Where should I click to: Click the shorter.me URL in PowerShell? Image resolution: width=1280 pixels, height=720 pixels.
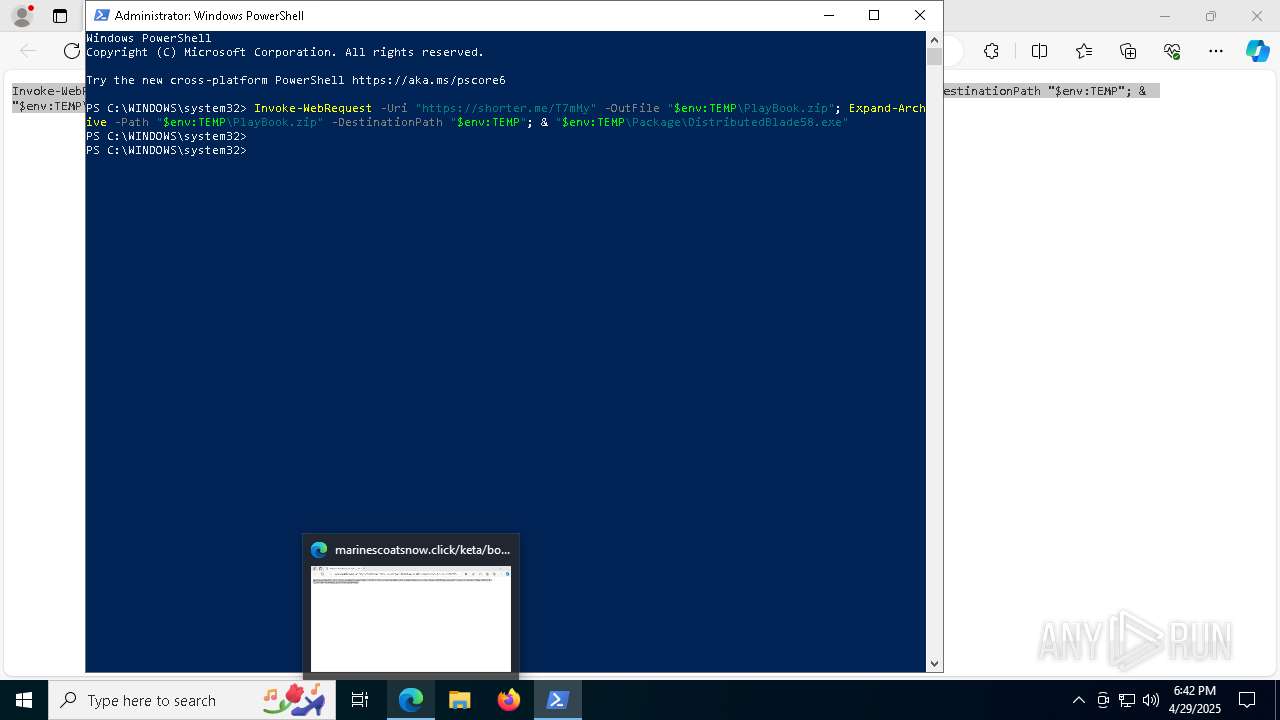505,108
